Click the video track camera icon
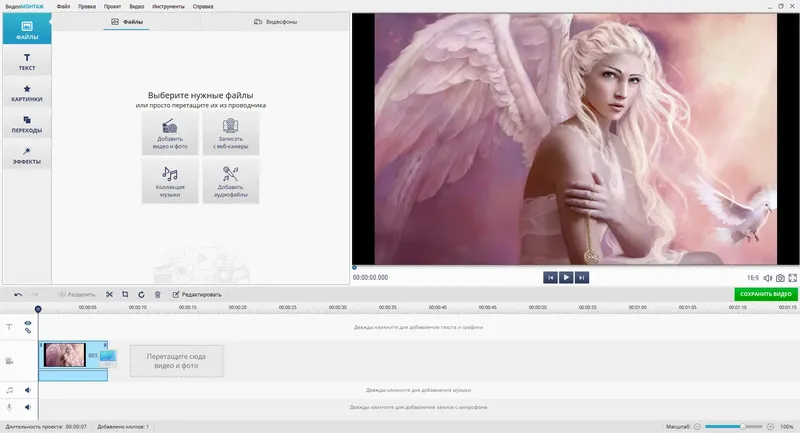 point(9,361)
